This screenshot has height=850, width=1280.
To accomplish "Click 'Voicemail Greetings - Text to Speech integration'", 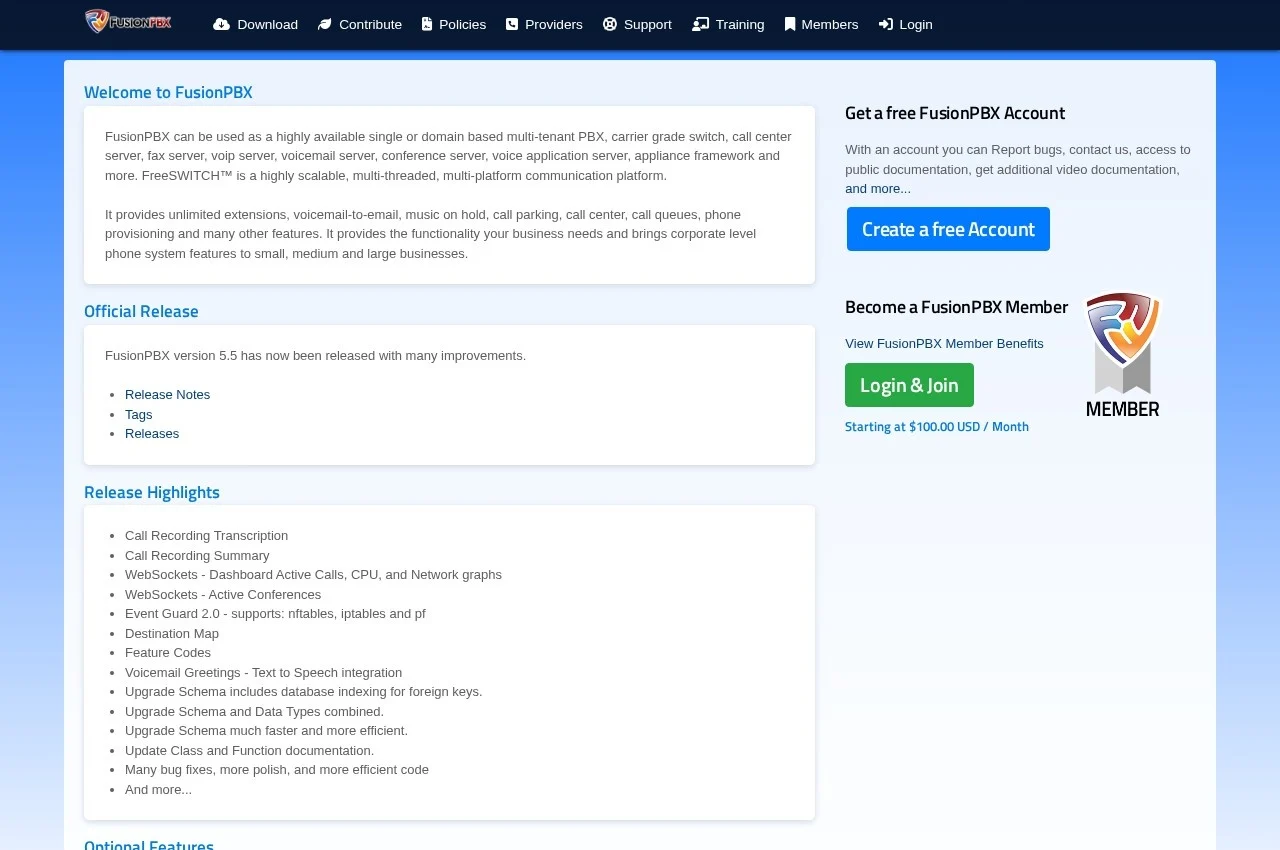I will 263,673.
